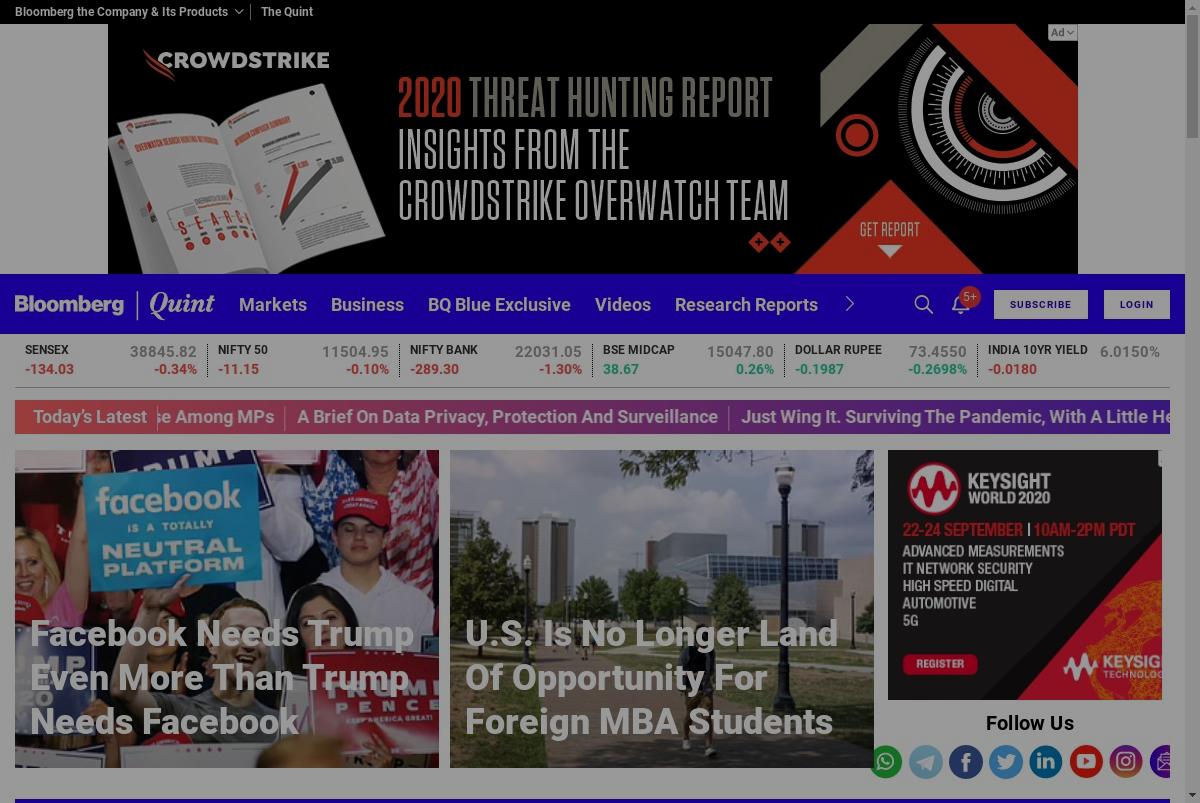Viewport: 1200px width, 803px height.
Task: Select the DOLLAR RUPEE ticker
Action: point(881,360)
